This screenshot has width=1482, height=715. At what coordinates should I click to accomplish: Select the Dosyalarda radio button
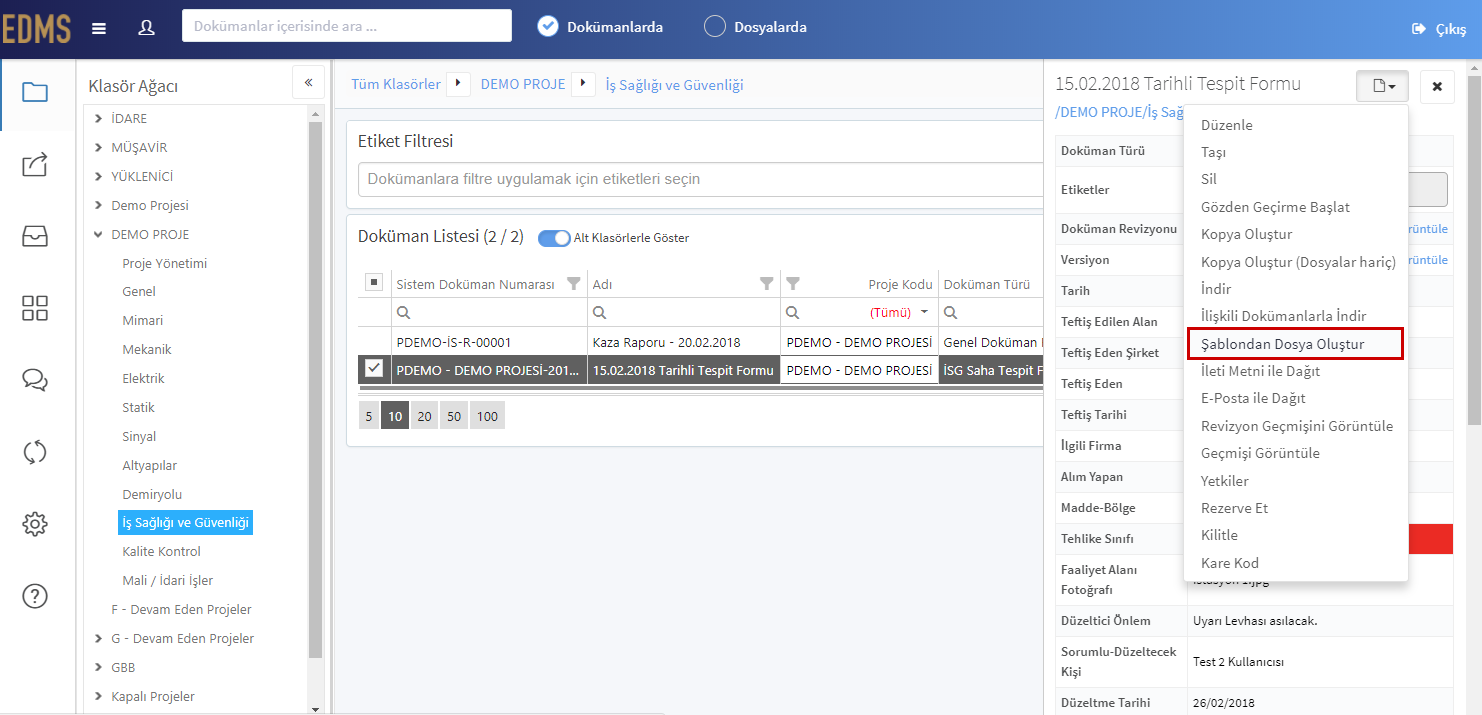tap(714, 27)
